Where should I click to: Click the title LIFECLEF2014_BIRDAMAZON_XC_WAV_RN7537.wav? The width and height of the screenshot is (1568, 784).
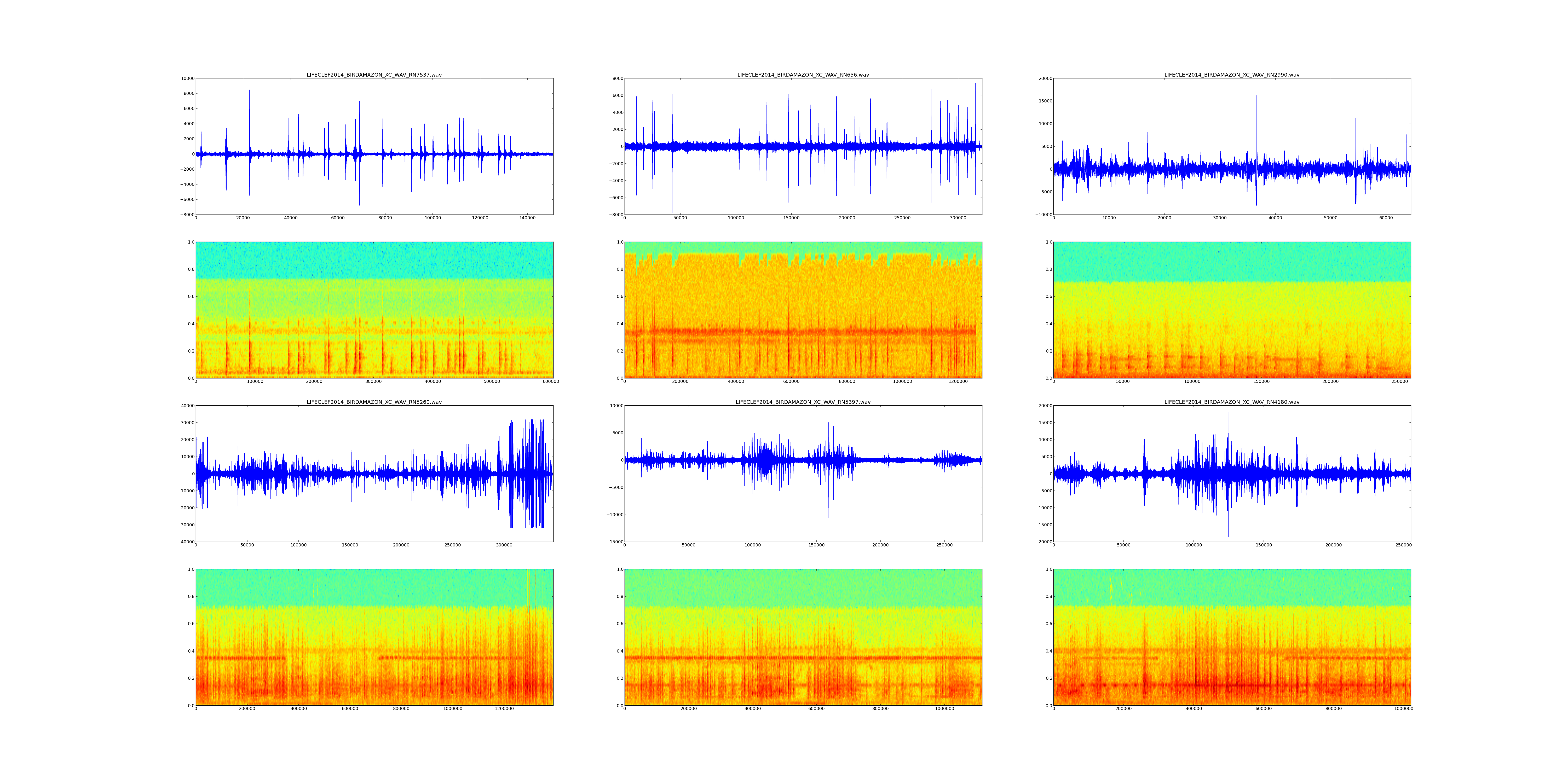374,75
